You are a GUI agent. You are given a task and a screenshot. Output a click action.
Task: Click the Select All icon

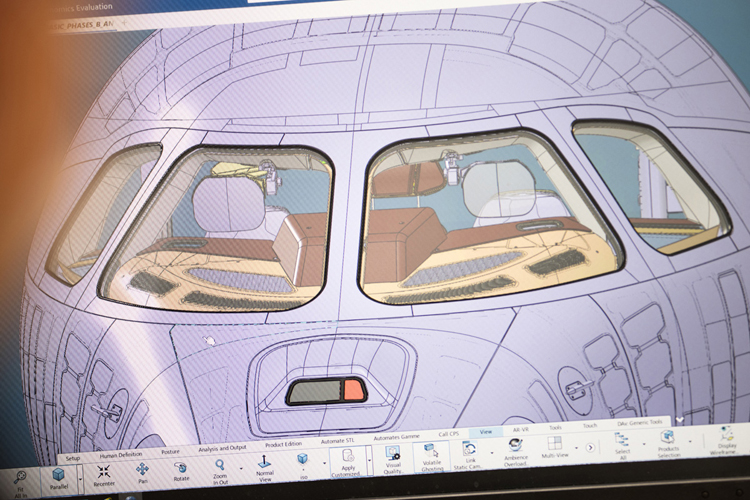click(621, 439)
